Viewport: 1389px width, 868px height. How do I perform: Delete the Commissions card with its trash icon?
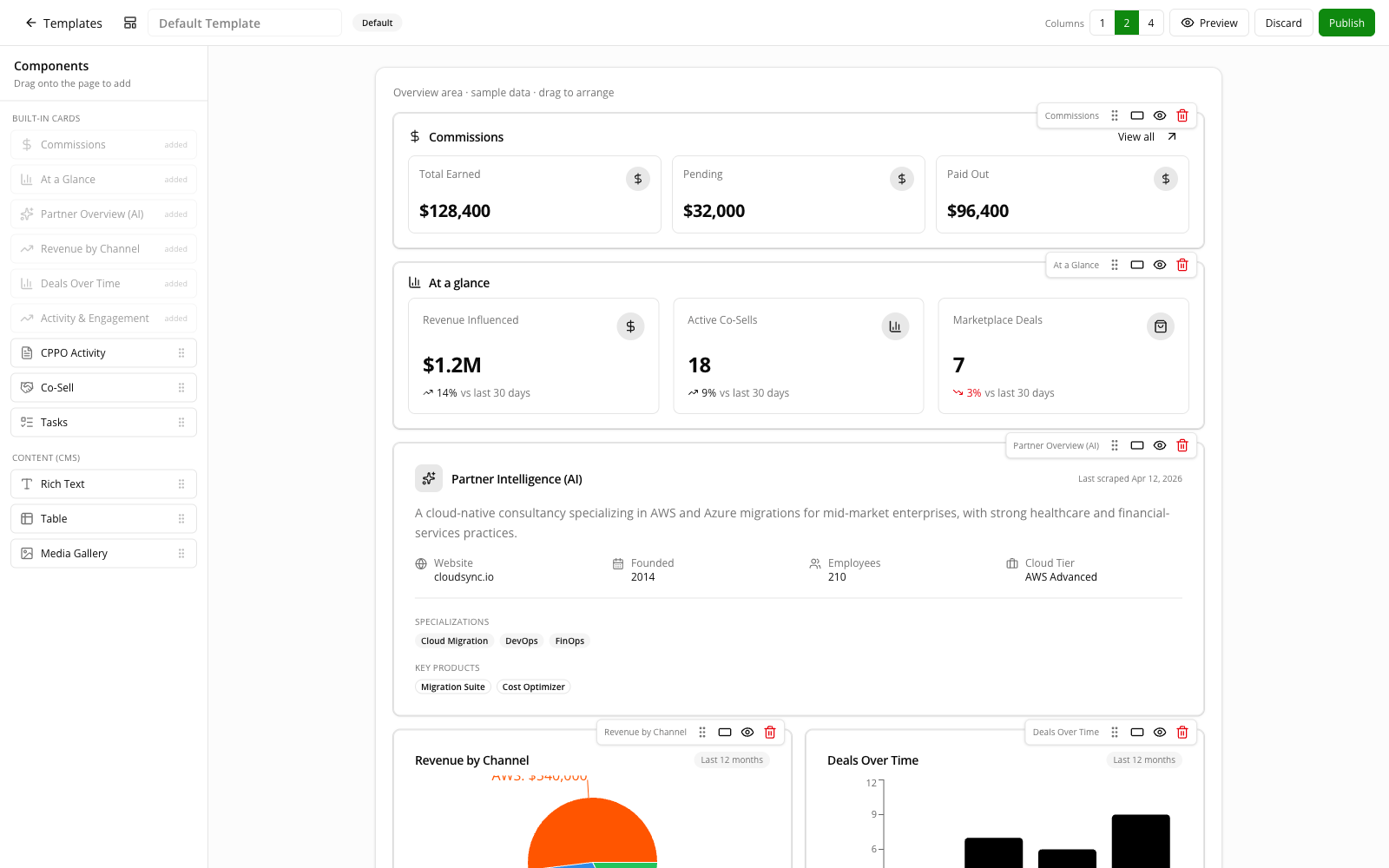point(1182,115)
